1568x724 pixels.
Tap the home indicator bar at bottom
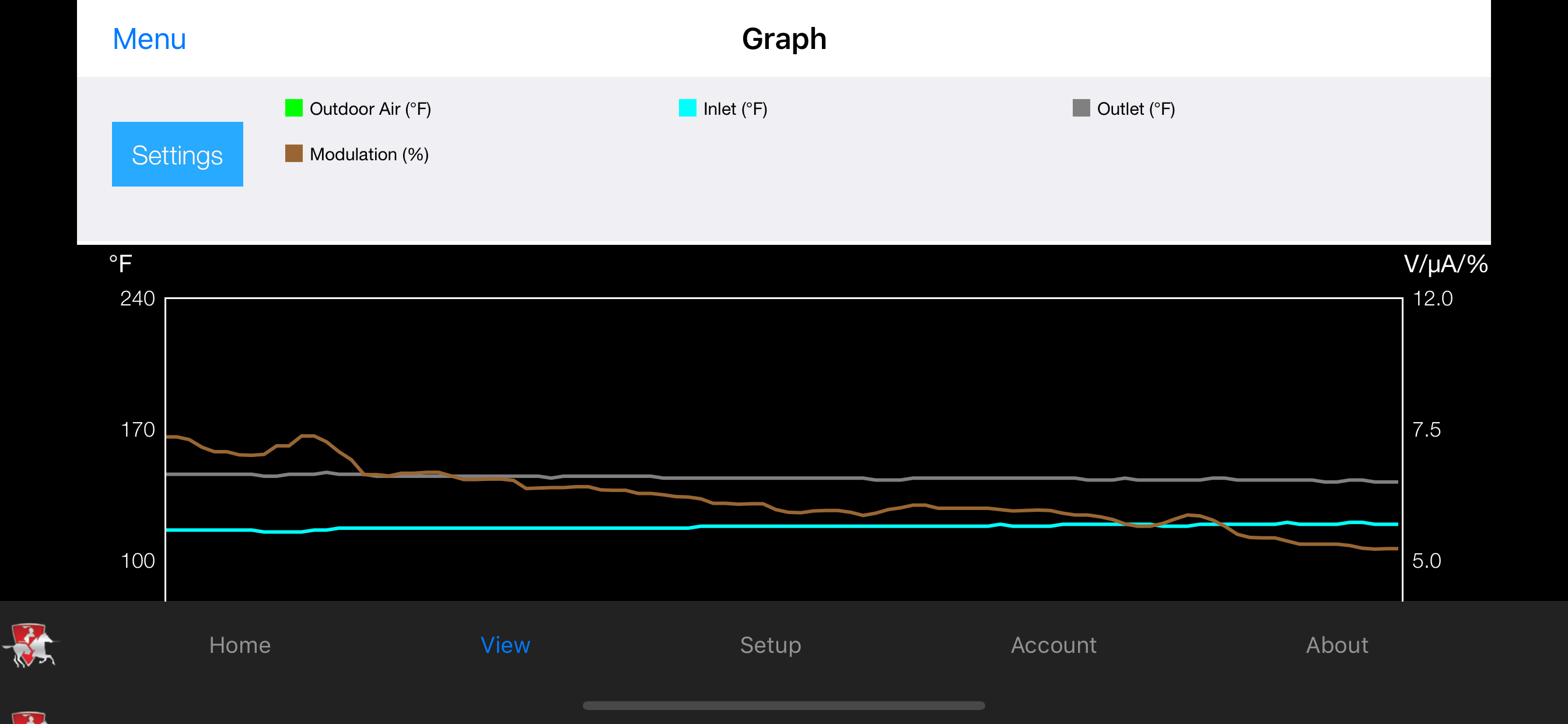(783, 705)
